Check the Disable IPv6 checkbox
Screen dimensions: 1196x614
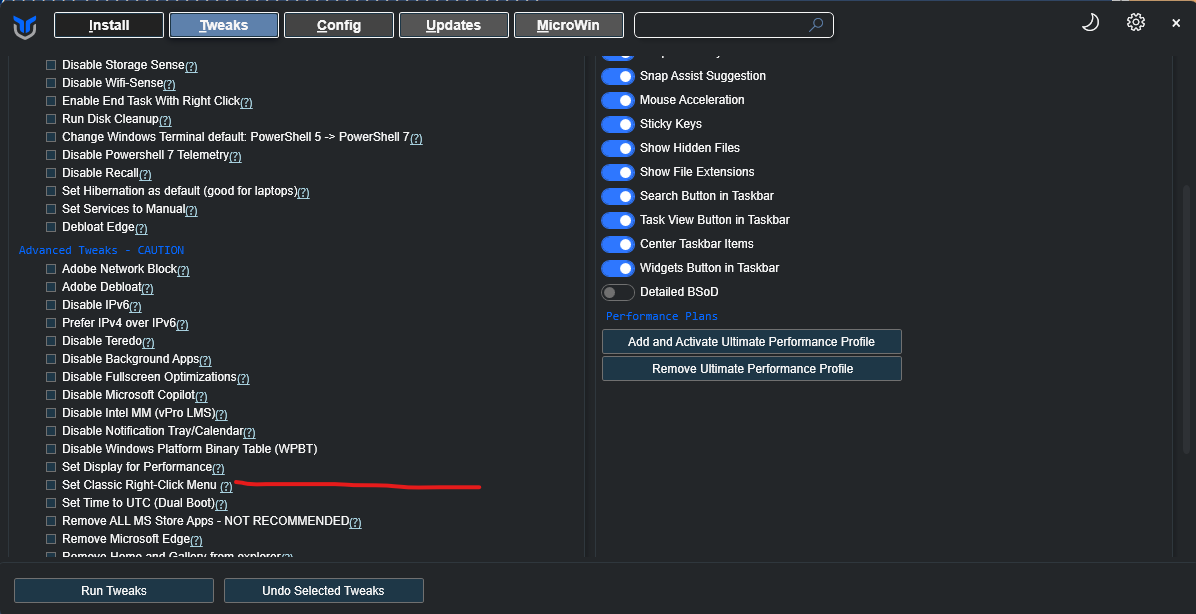pyautogui.click(x=51, y=305)
